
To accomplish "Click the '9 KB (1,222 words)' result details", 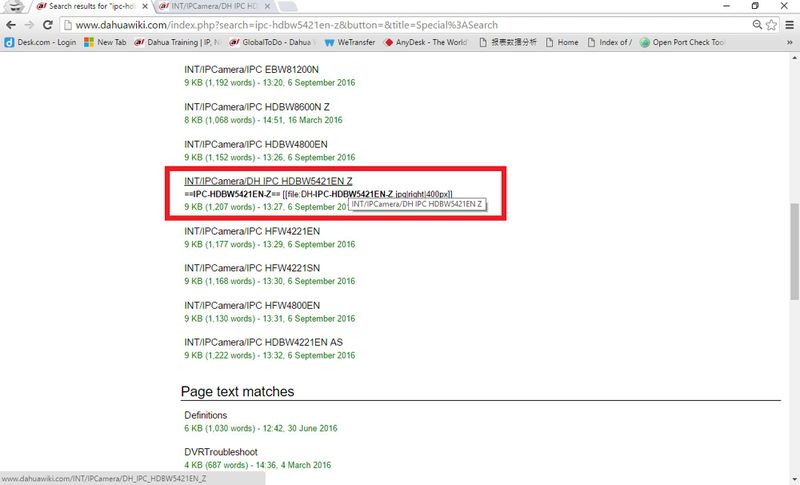I will 269,355.
